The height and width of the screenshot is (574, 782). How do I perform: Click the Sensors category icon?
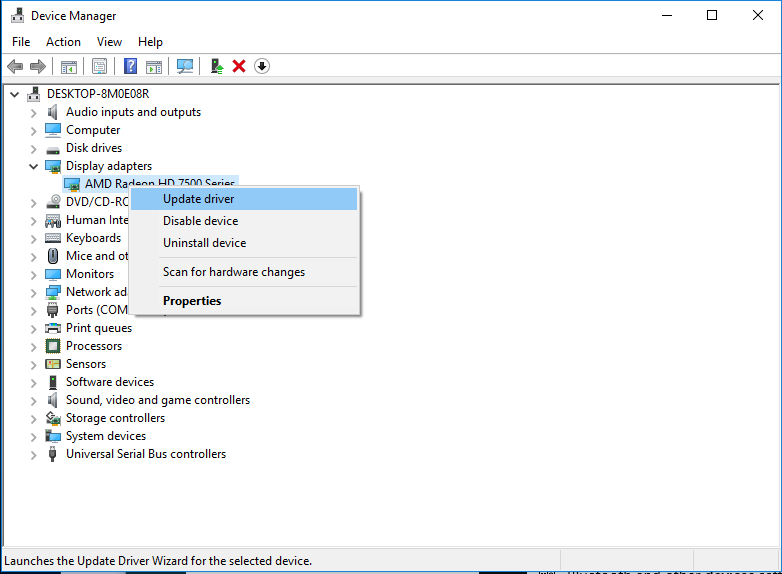[x=53, y=364]
